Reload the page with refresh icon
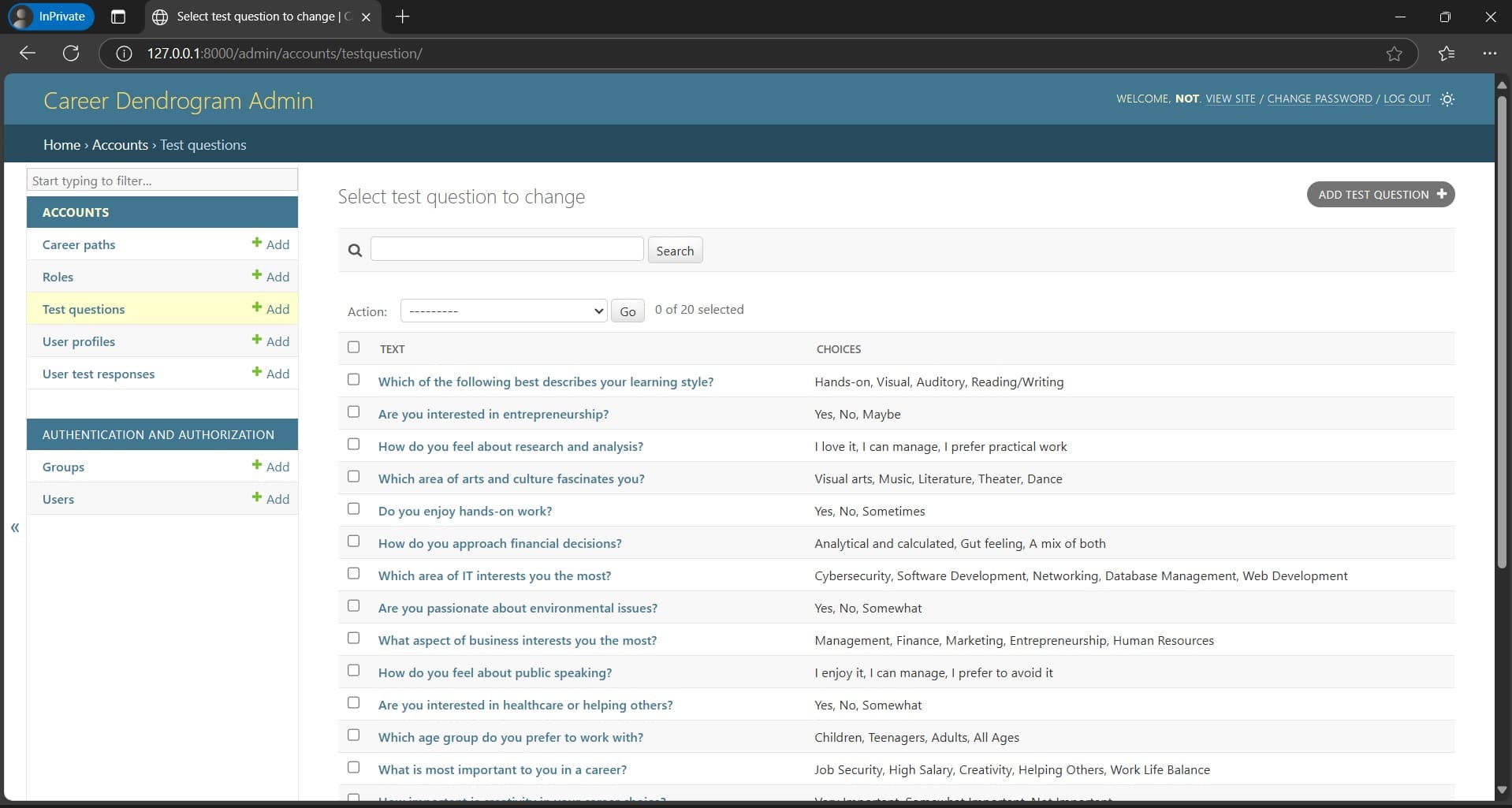 tap(71, 54)
